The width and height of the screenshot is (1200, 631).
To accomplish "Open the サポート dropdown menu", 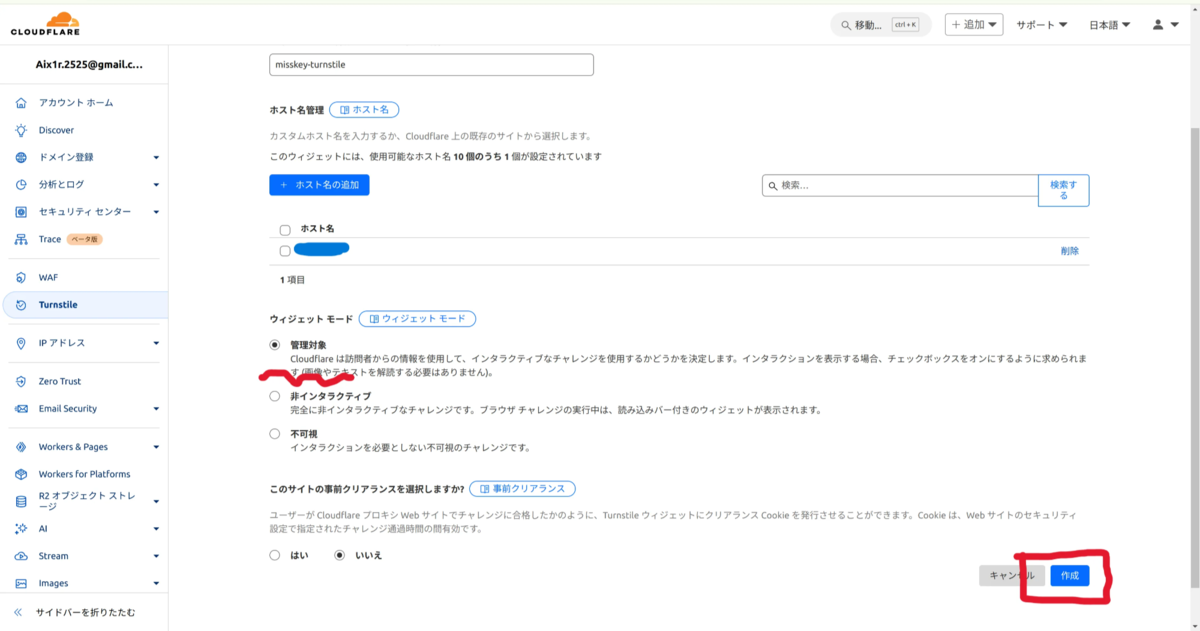I will click(x=1042, y=24).
